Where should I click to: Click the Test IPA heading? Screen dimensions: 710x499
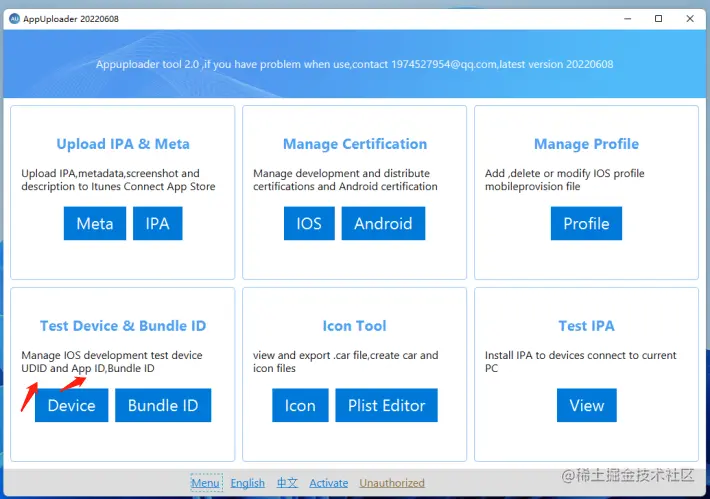pos(586,326)
